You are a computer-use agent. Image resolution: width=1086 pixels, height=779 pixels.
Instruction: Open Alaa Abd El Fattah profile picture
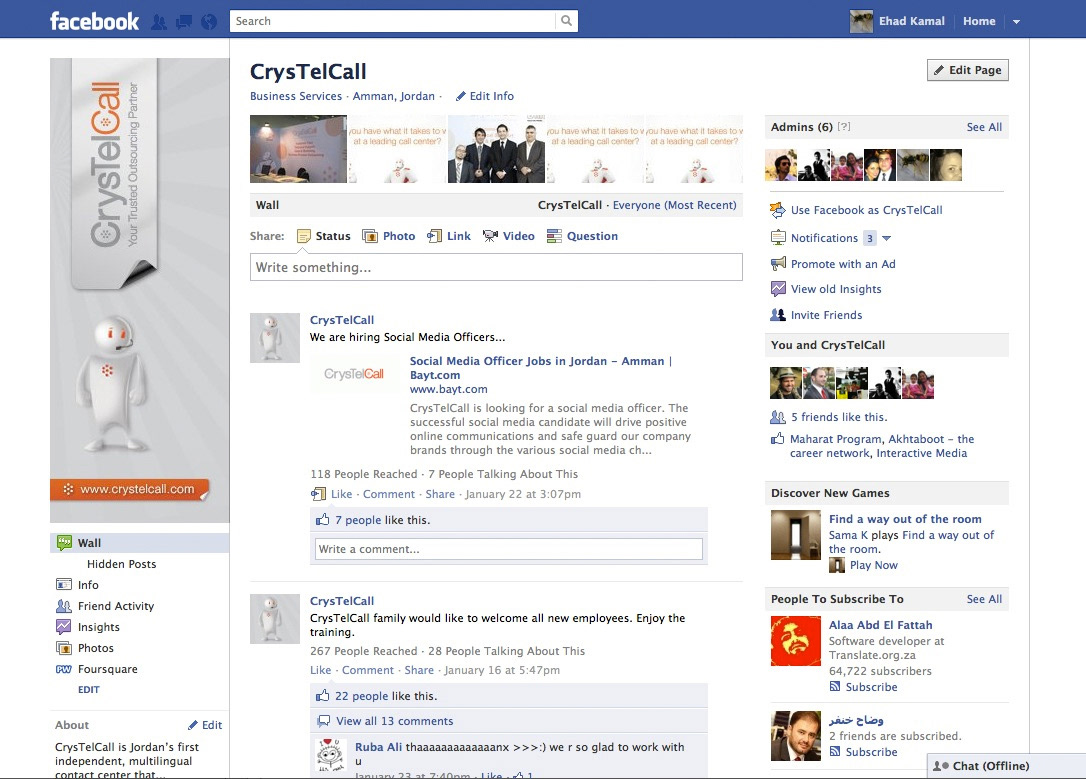796,641
